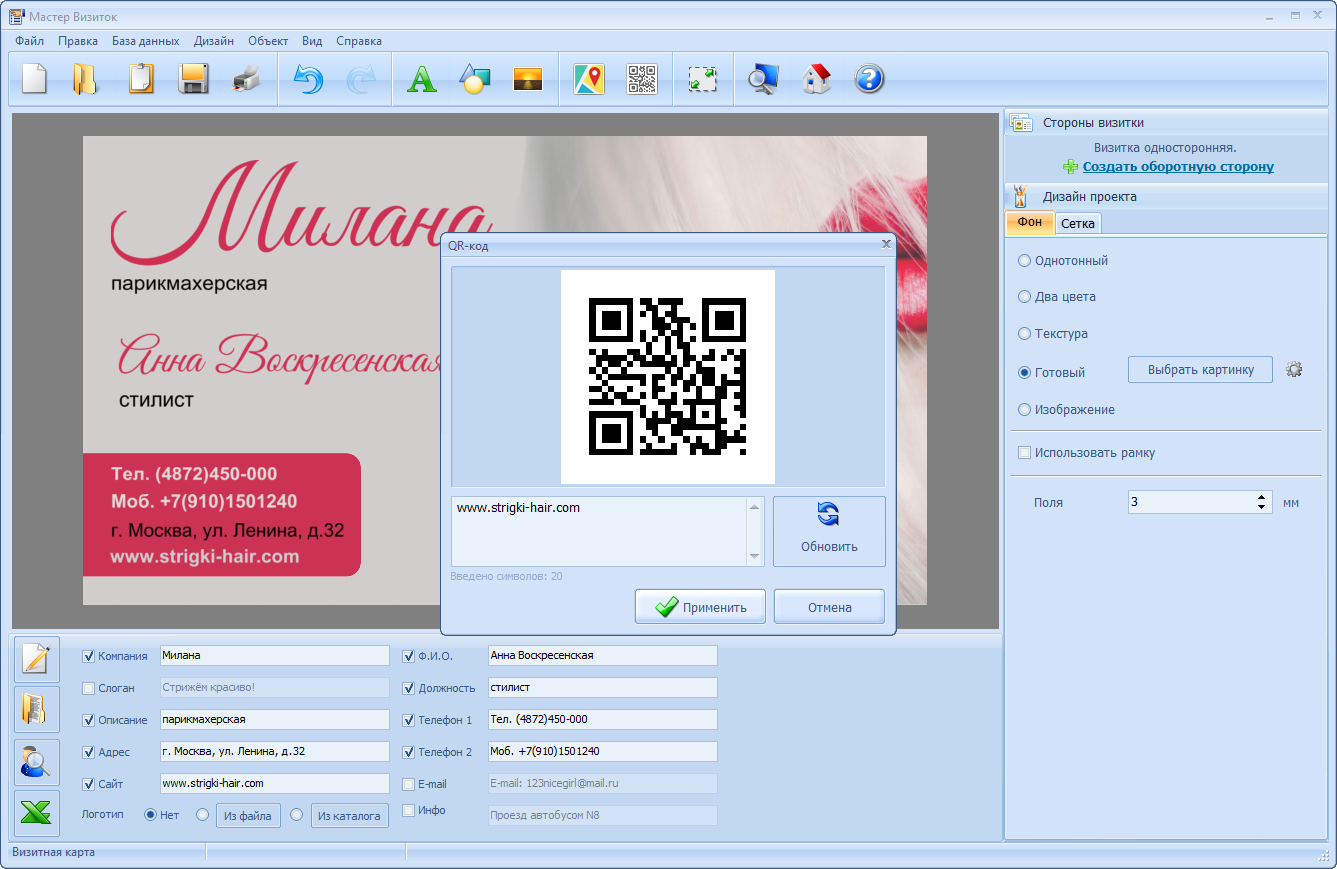Open project via the folder toolbar icon
Image resolution: width=1337 pixels, height=869 pixels.
point(85,78)
